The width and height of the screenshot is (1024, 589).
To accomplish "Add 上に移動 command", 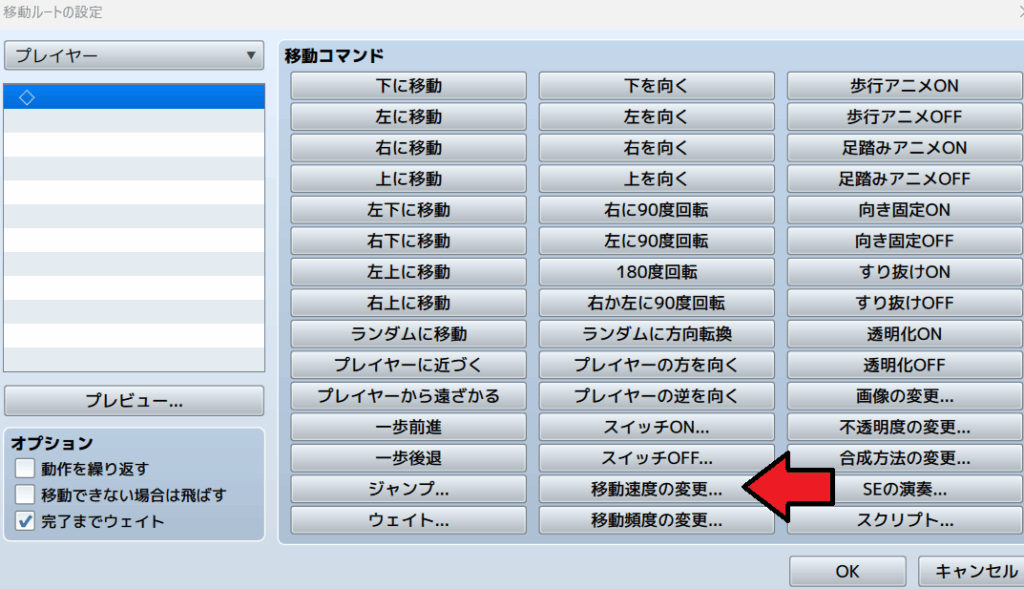I will [409, 179].
